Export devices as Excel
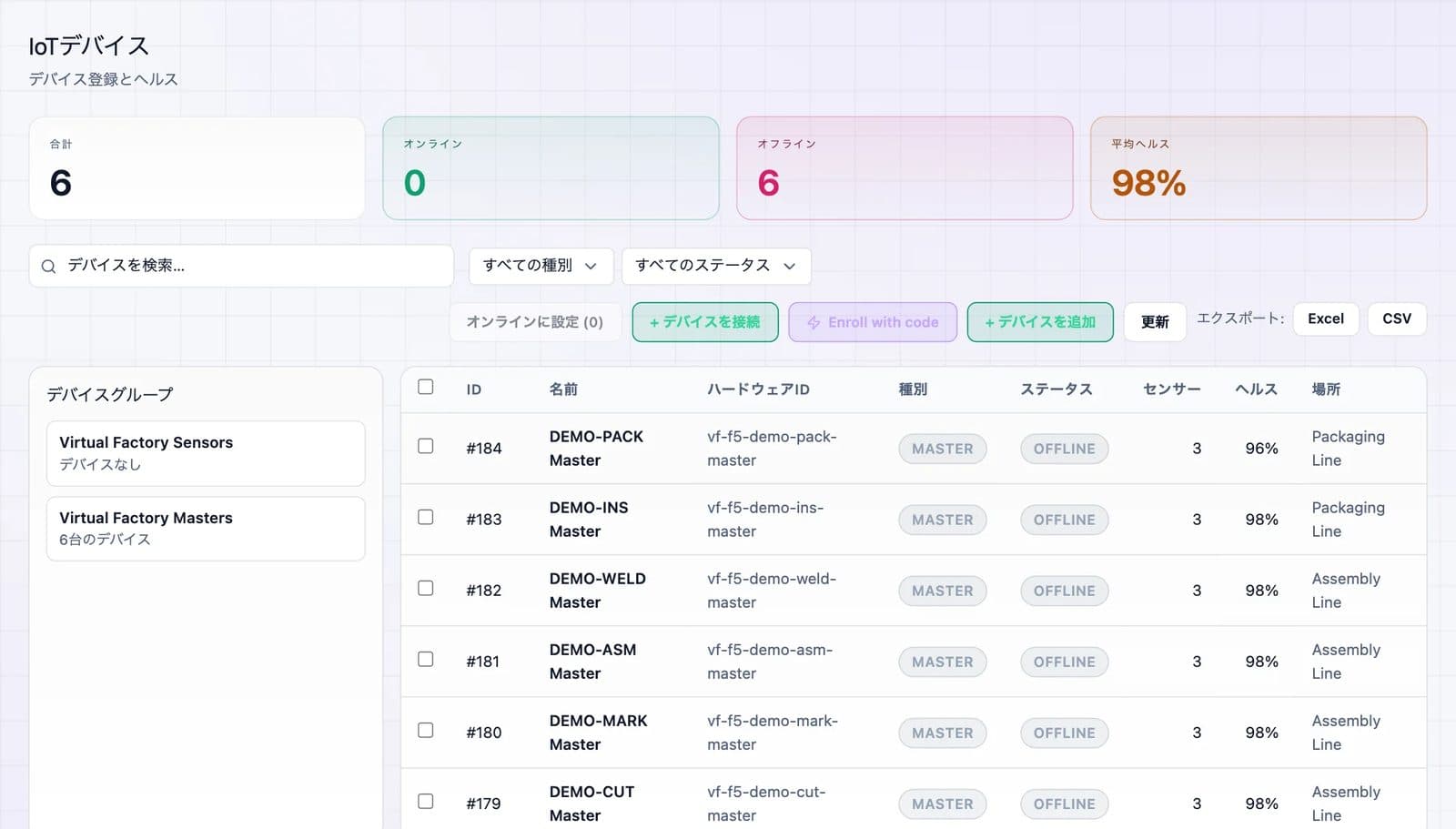Screen dimensions: 1456x829 tap(1326, 318)
